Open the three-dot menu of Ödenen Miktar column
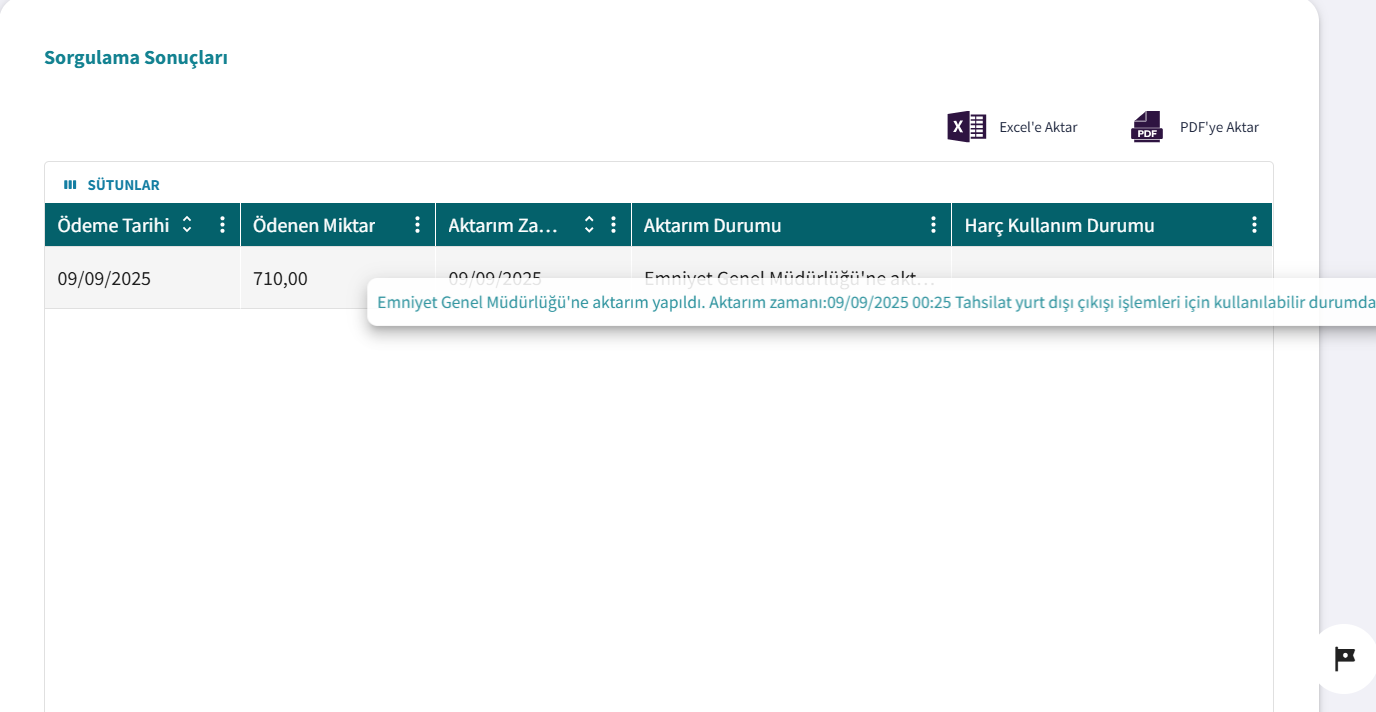 pos(417,225)
